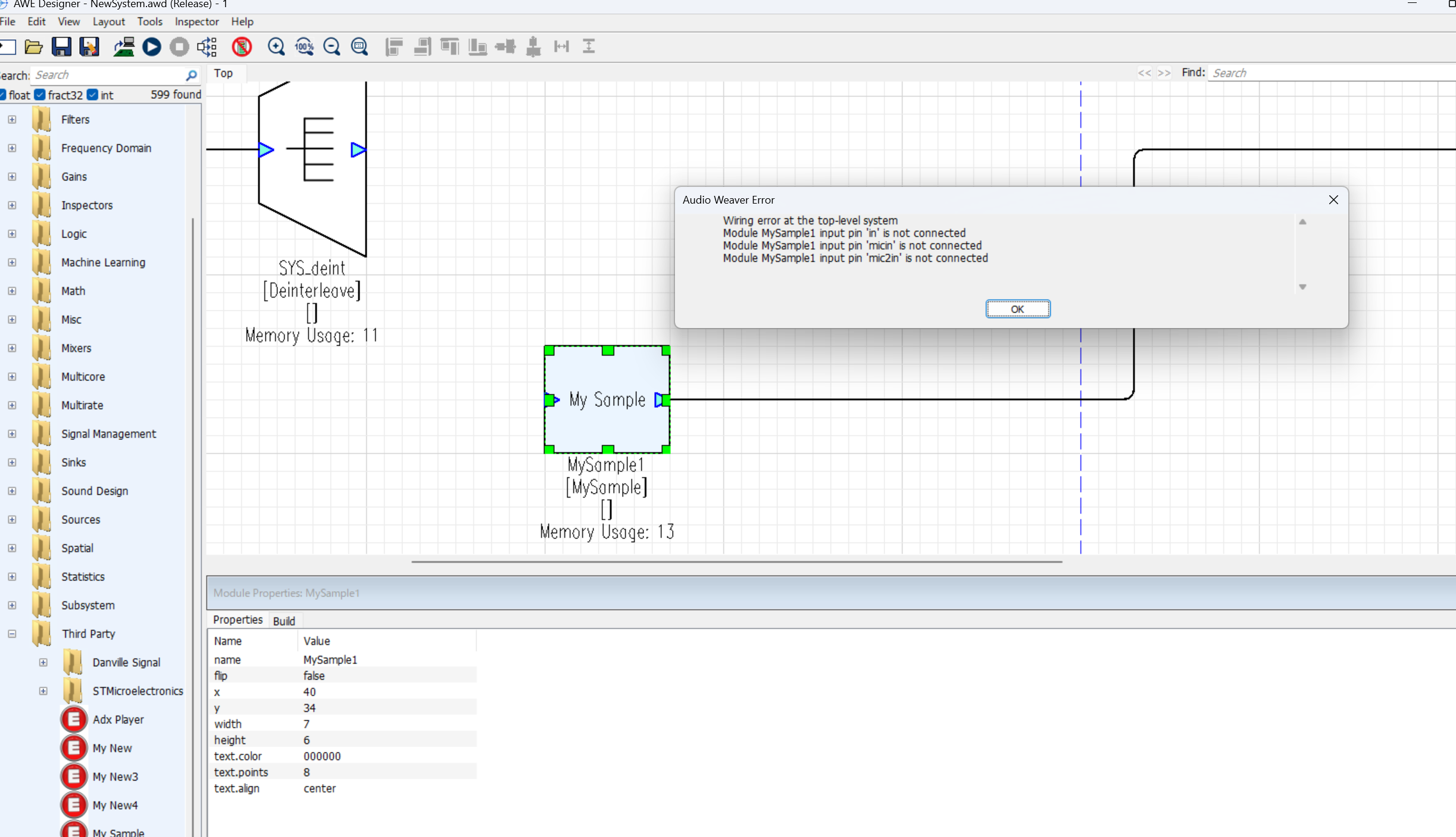Select the Properties tab
1456x837 pixels.
tap(238, 620)
